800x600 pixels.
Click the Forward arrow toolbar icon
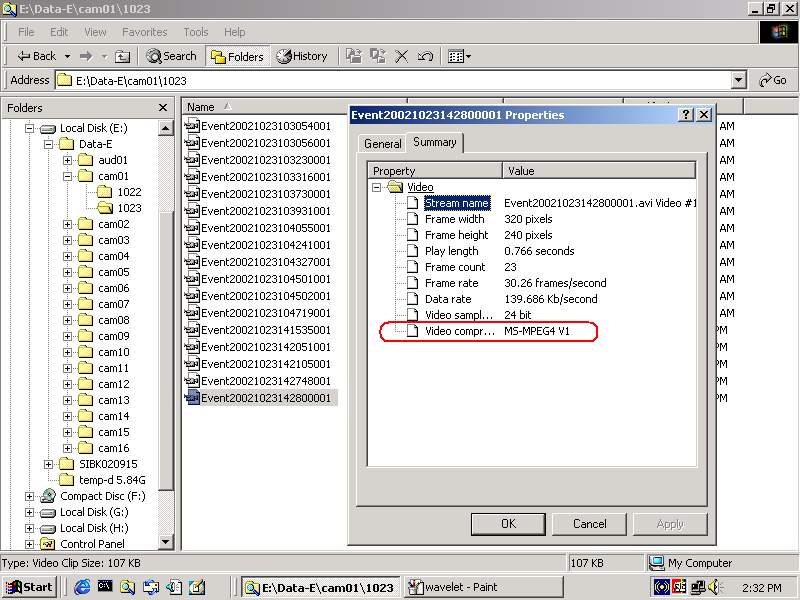point(86,56)
